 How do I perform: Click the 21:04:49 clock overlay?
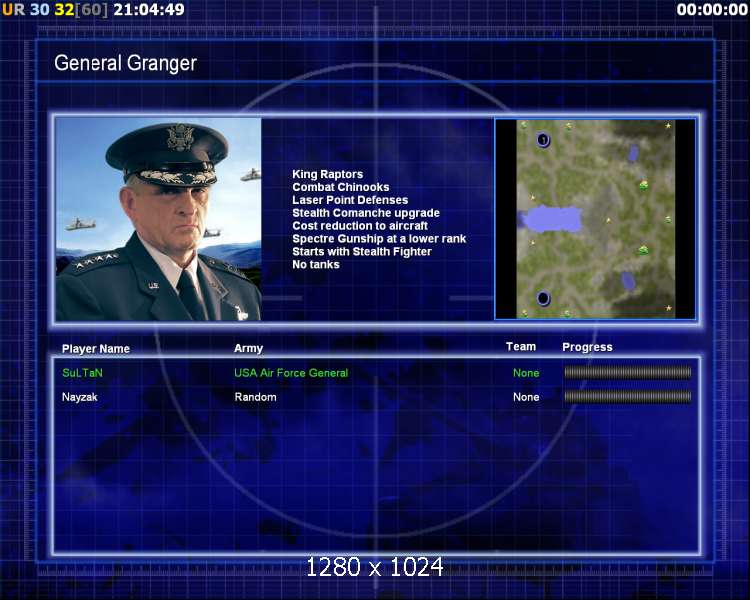click(x=149, y=10)
